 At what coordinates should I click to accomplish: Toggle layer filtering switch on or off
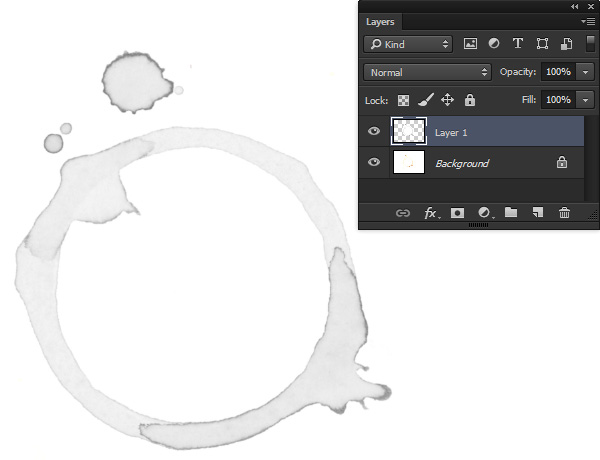(590, 44)
